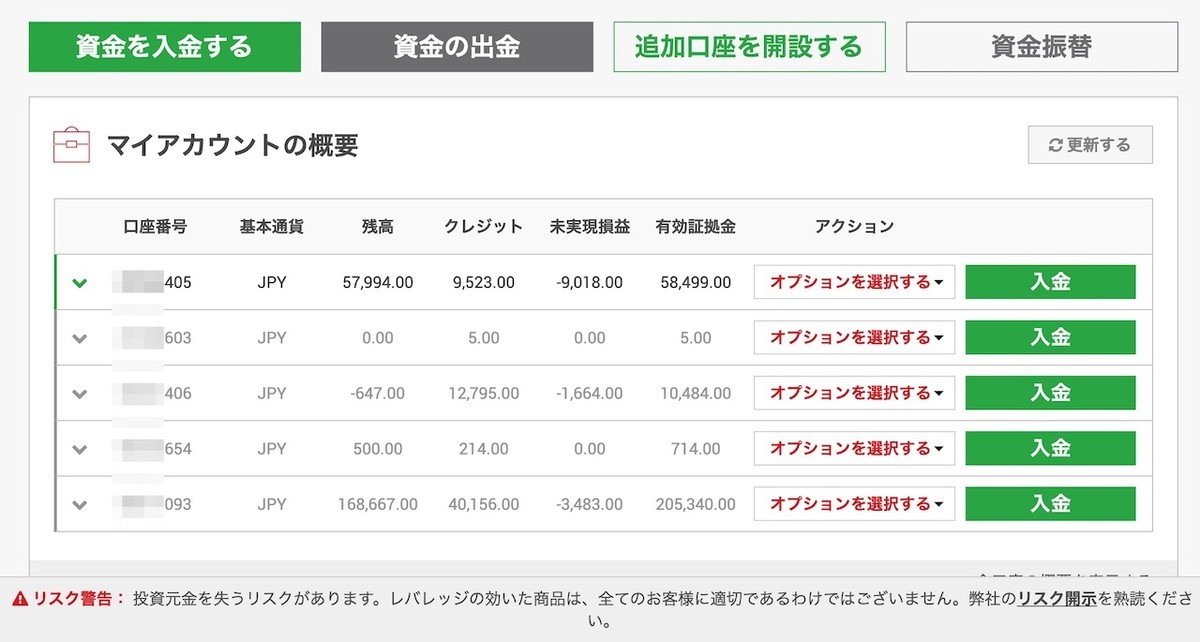Click 入金 button for account 405

[1050, 282]
